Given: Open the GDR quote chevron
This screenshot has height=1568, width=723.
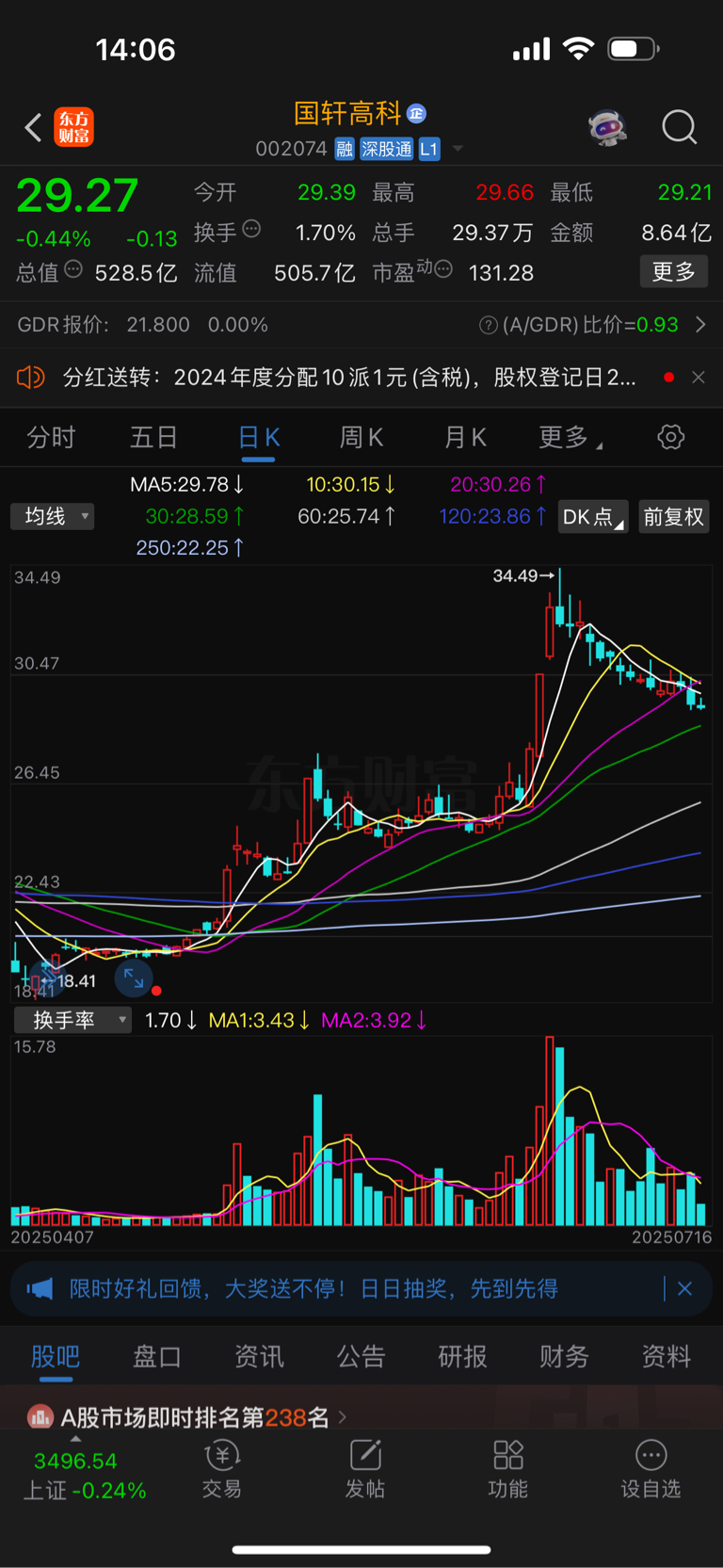Looking at the screenshot, I should click(x=700, y=325).
